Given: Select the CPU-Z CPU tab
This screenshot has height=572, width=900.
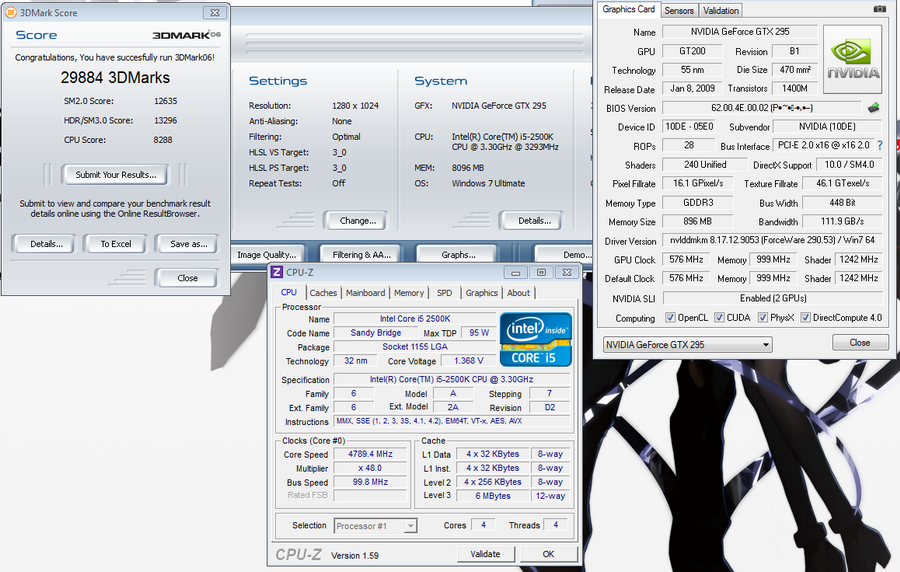Looking at the screenshot, I should pos(289,292).
